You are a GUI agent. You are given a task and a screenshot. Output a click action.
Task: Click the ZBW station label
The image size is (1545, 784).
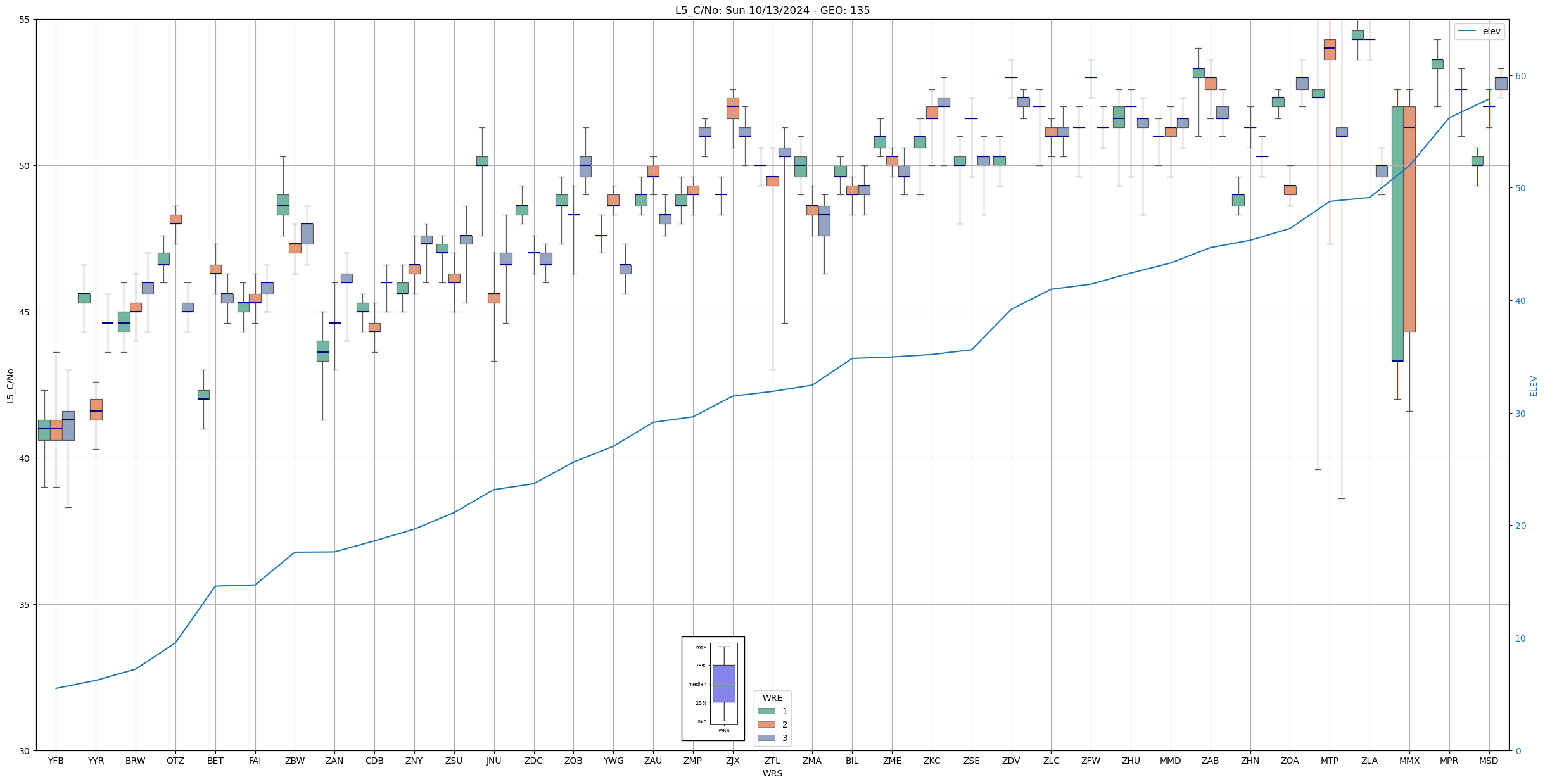click(x=295, y=761)
